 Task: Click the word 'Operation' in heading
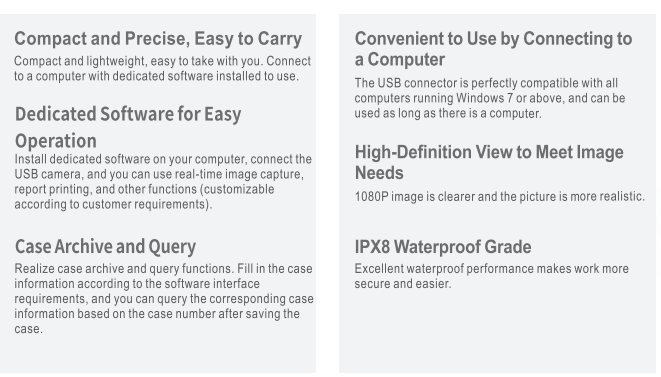click(56, 141)
